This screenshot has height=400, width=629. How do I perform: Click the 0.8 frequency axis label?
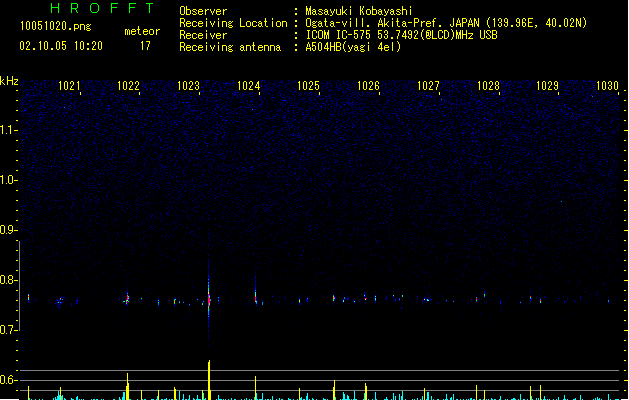8,280
